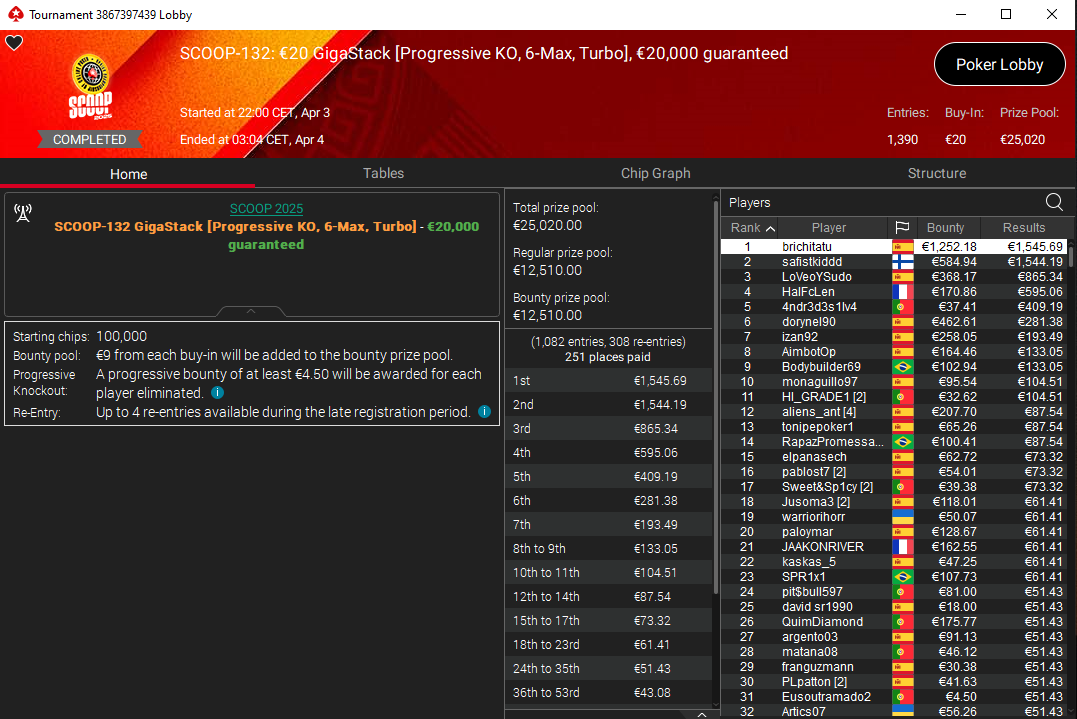Click the 3rd place €865.34 payout row
This screenshot has width=1077, height=719.
609,429
